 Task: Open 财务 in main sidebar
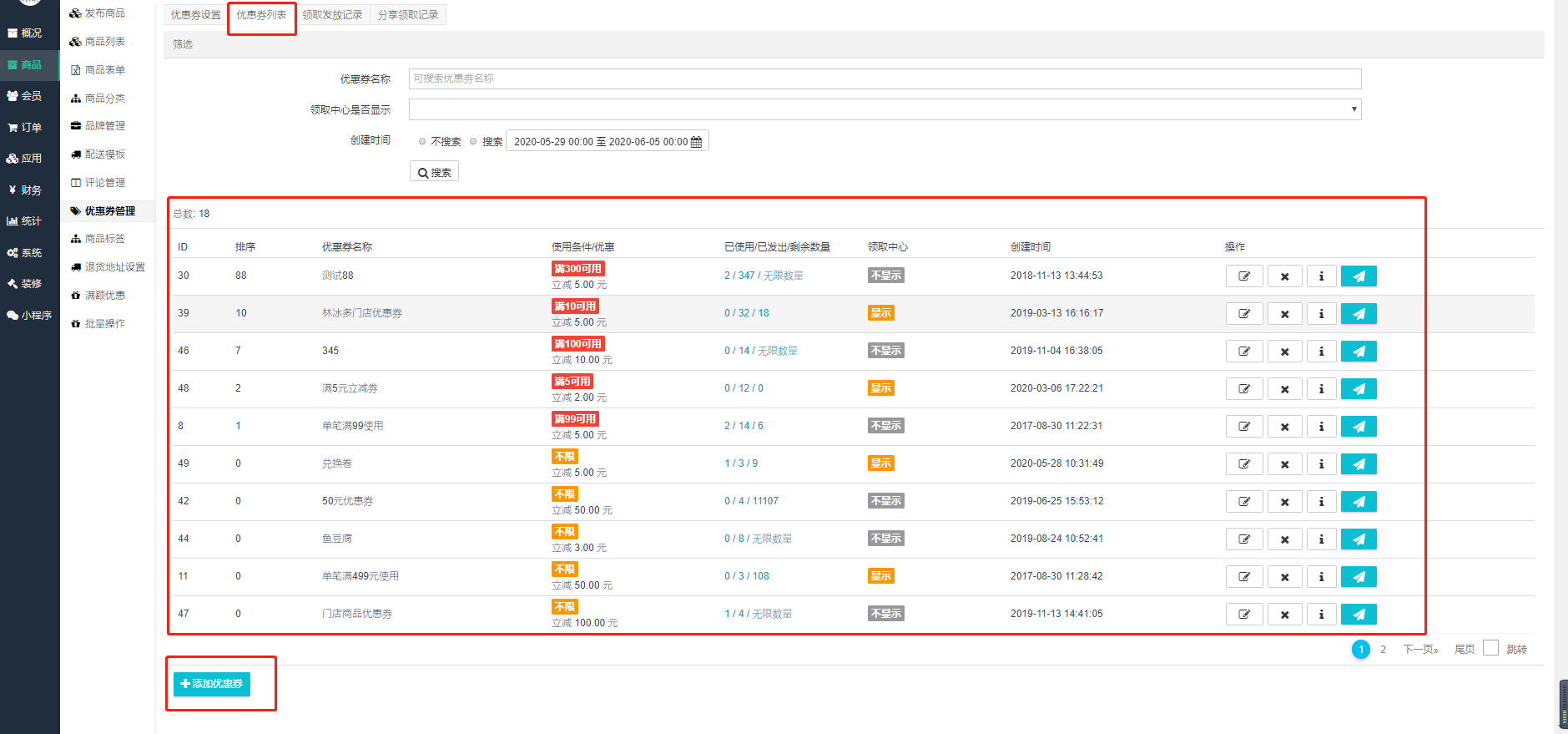[30, 190]
